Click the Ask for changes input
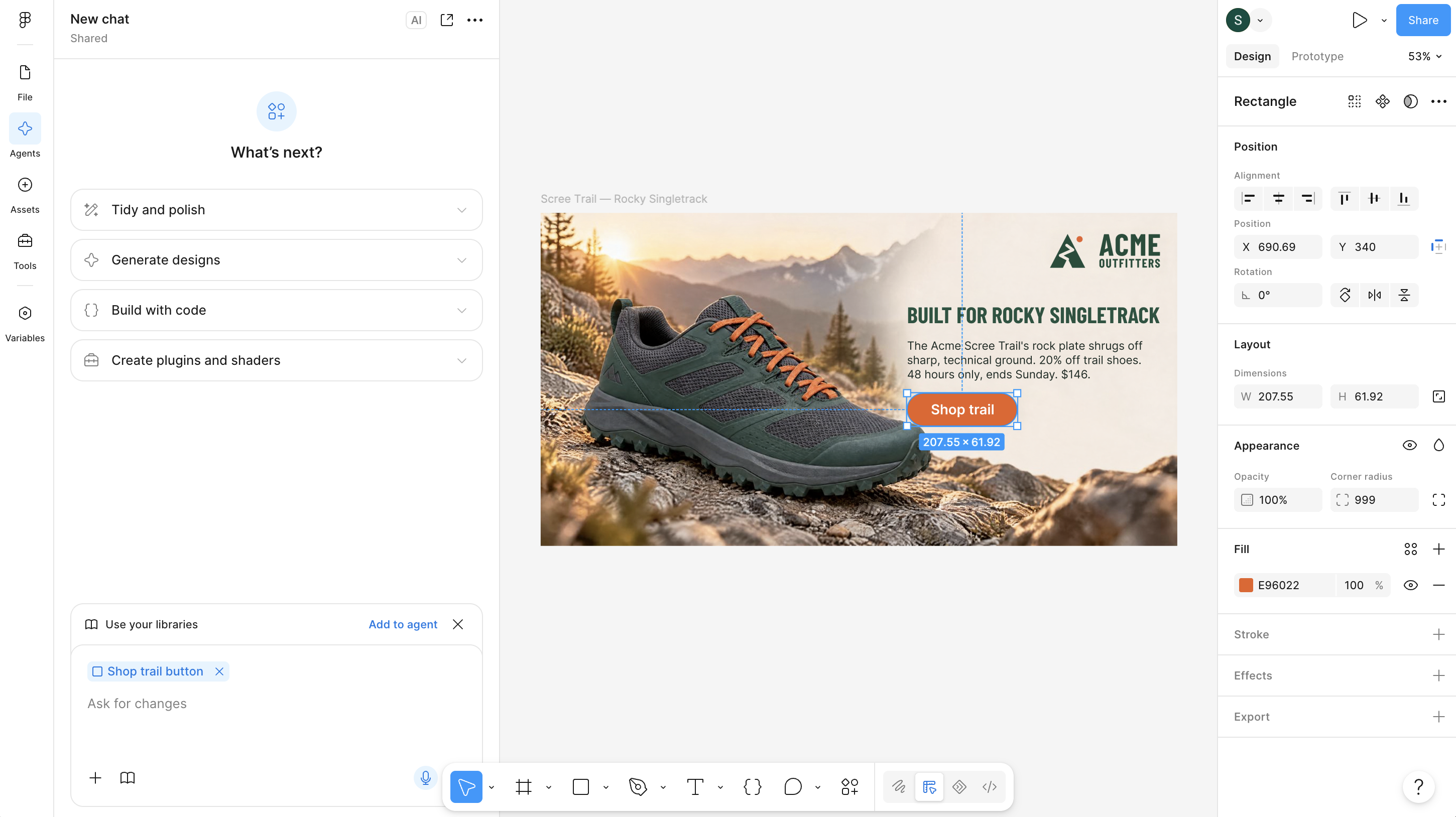 coord(277,704)
